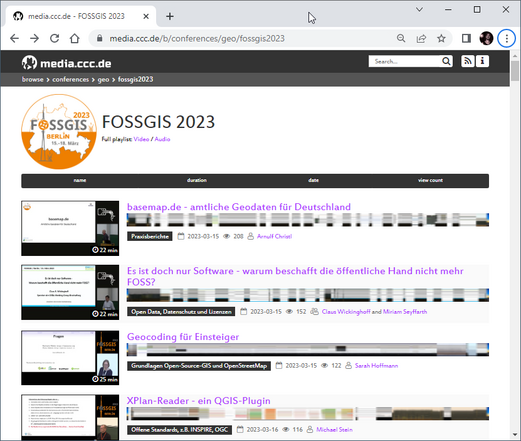521x441 pixels.
Task: Click date 2023-03-16 on XPlan-Reader row
Action: [262, 430]
